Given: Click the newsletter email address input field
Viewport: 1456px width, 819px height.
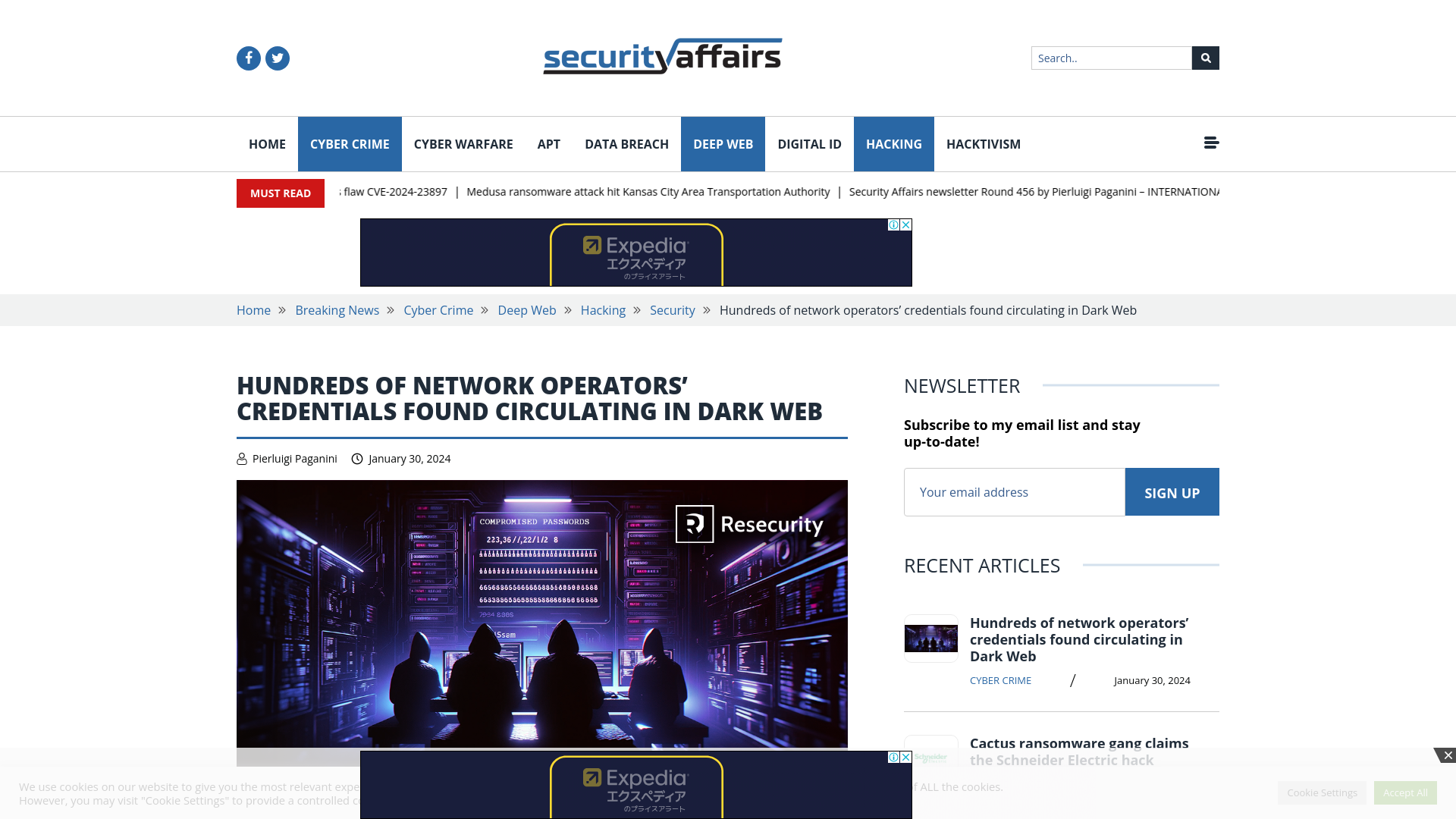Looking at the screenshot, I should pos(1014,492).
